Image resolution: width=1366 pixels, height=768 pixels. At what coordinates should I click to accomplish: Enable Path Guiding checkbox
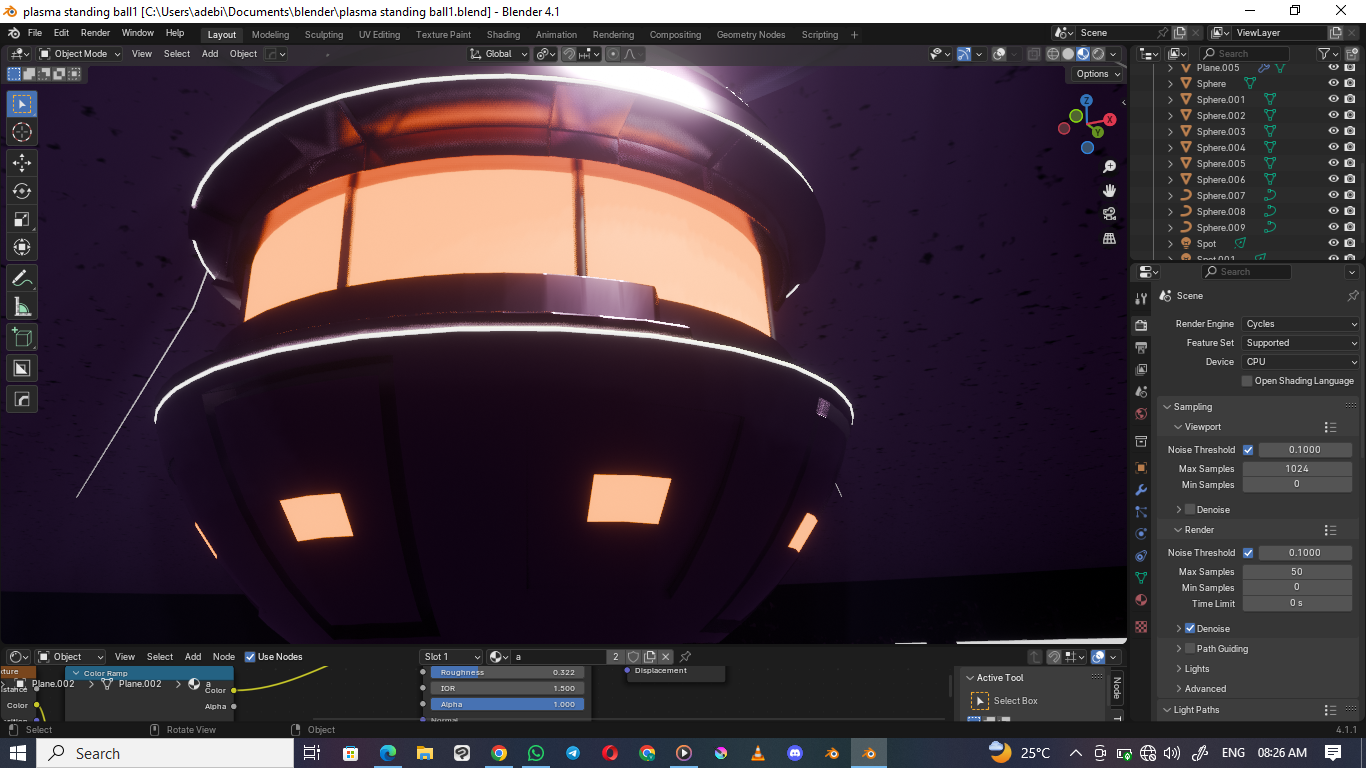(1190, 649)
